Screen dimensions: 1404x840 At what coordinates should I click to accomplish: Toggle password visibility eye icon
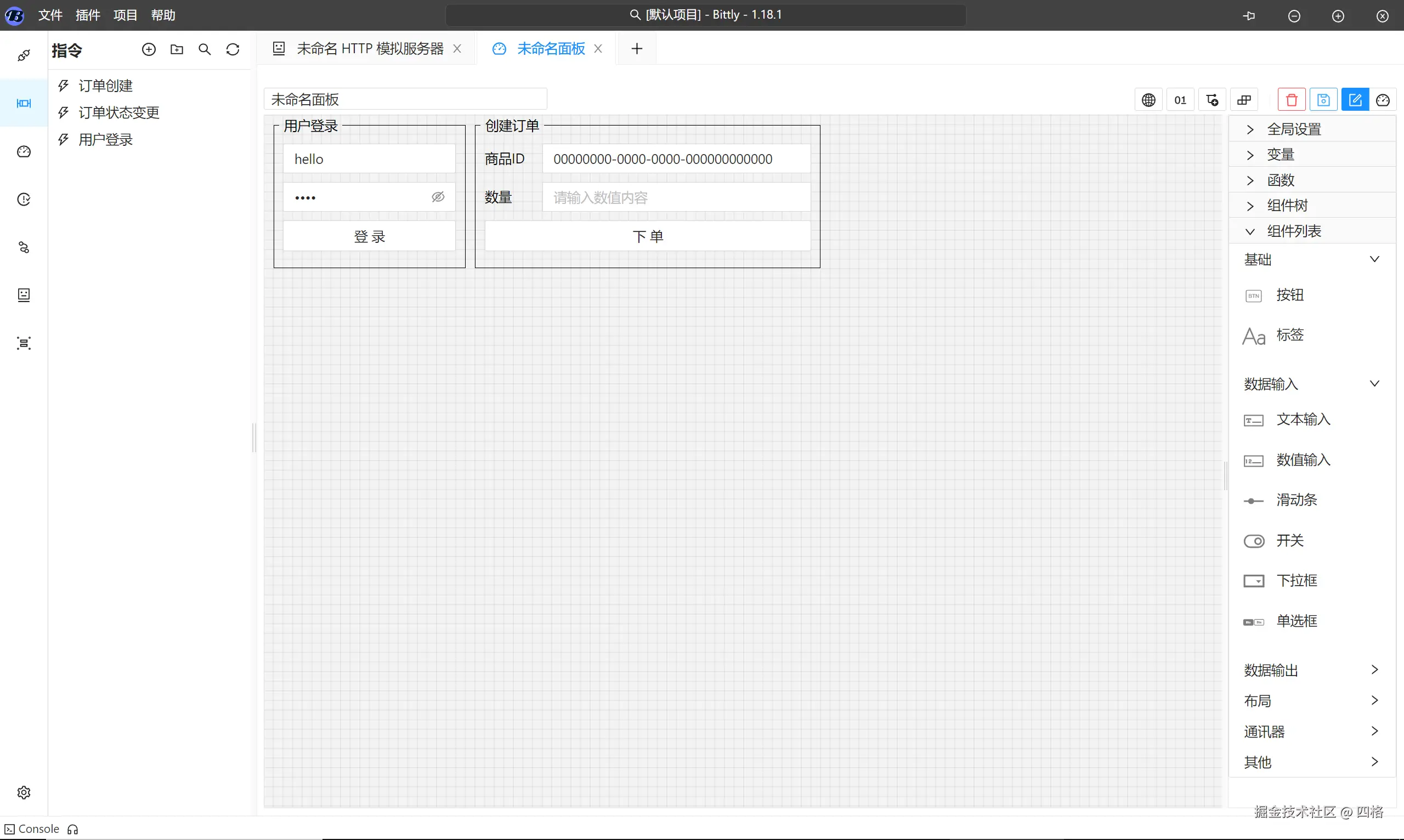(x=438, y=197)
